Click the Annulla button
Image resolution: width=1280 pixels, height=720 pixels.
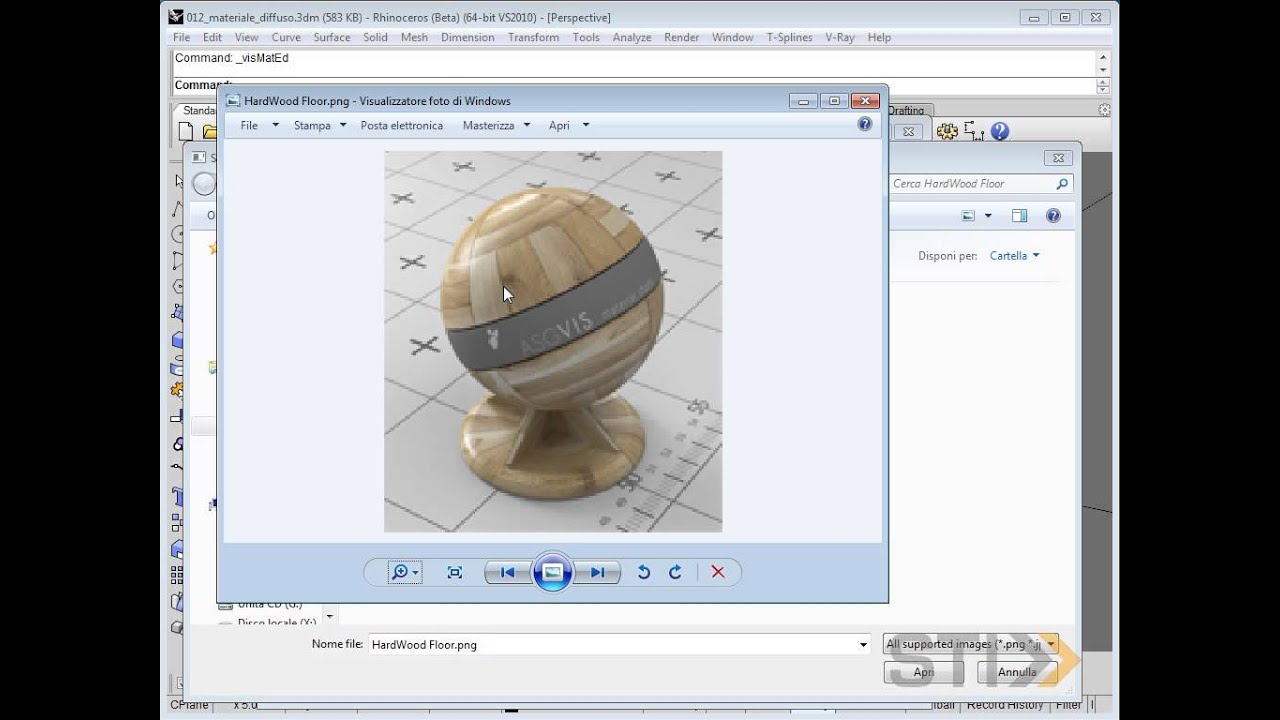click(1017, 672)
